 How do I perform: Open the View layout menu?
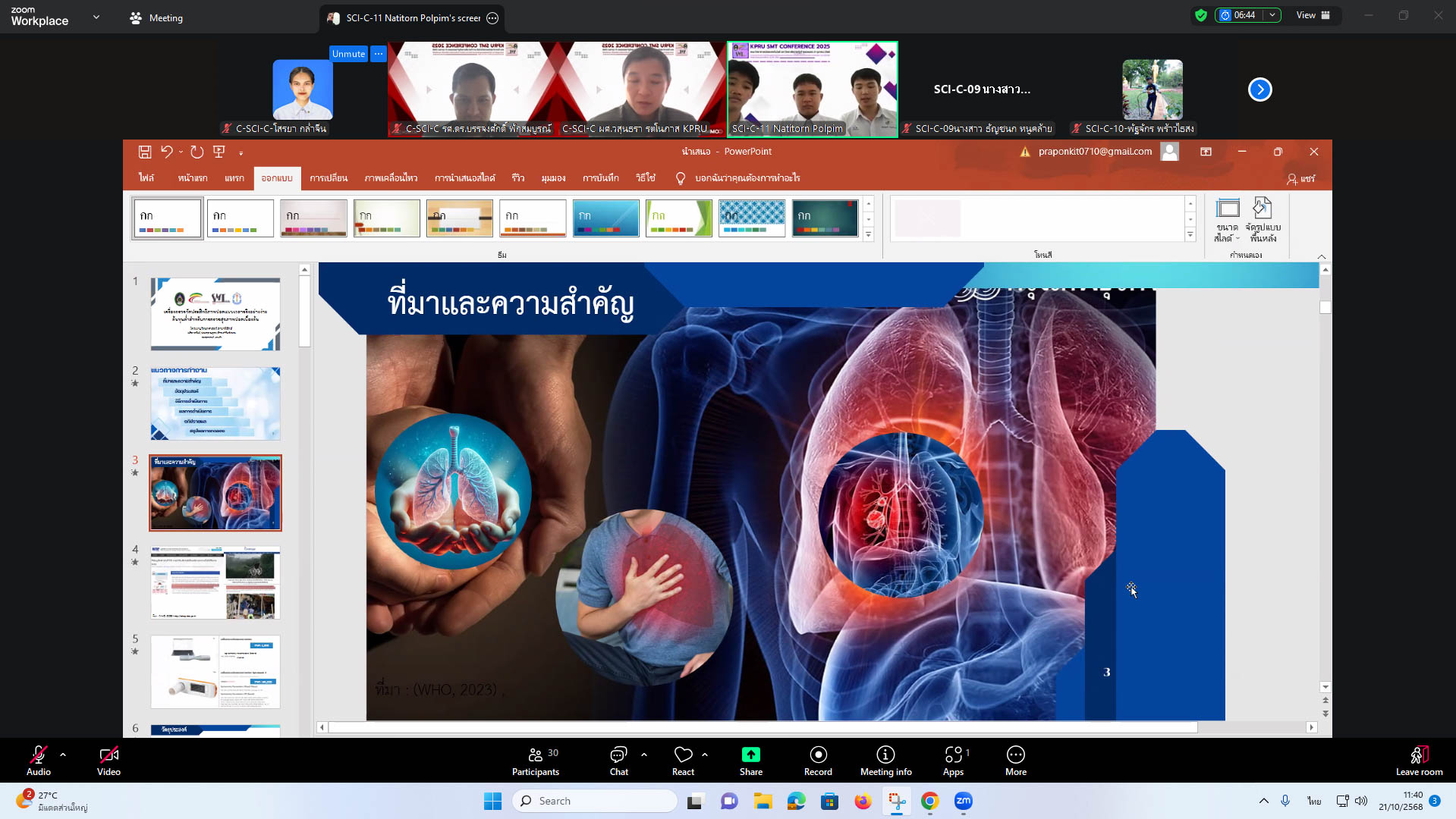click(1313, 15)
